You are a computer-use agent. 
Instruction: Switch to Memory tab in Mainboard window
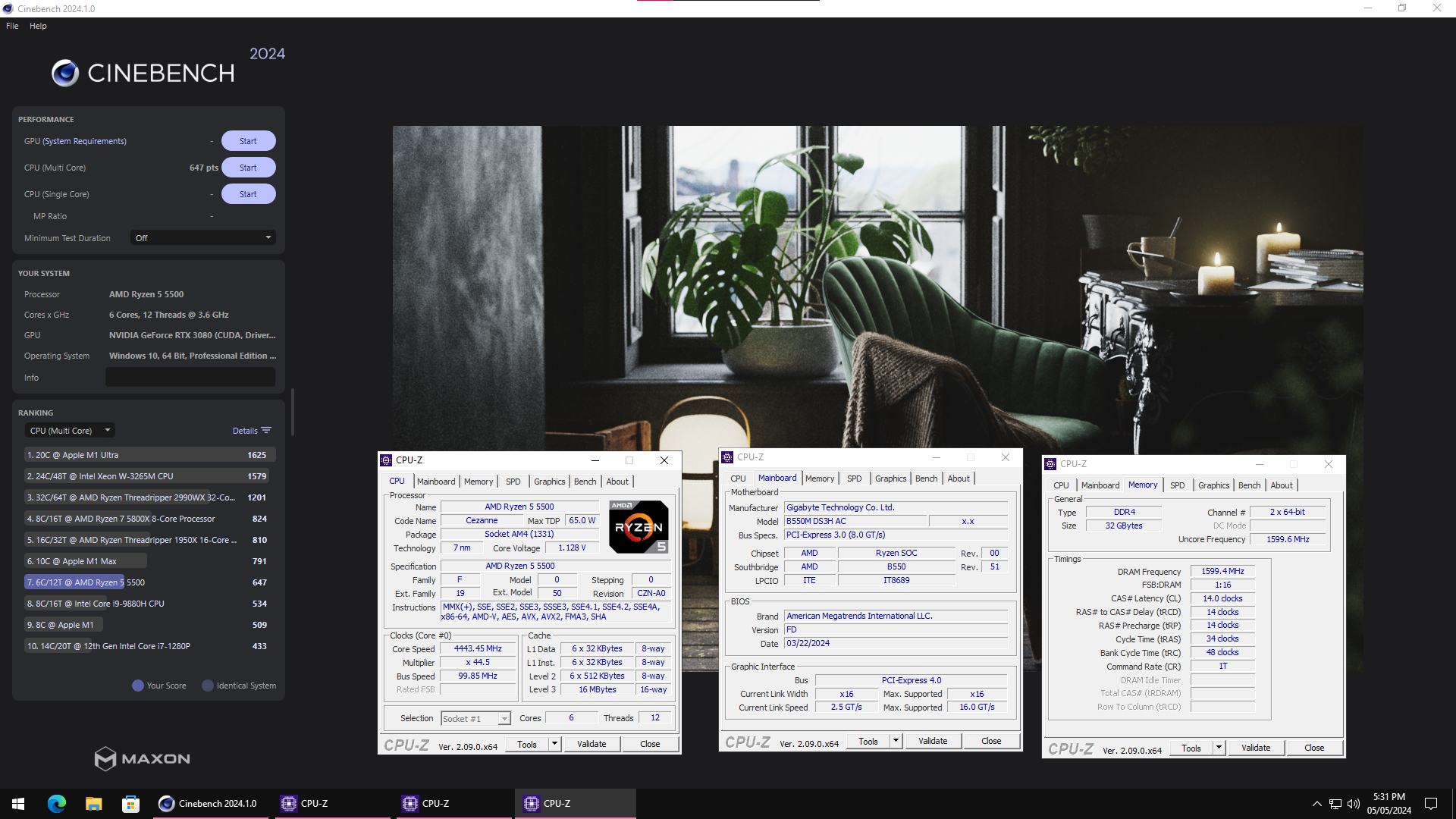pyautogui.click(x=820, y=479)
